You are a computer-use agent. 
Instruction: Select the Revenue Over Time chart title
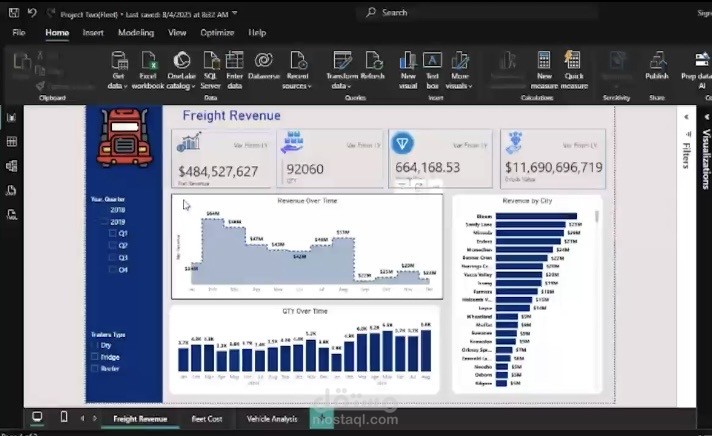click(x=307, y=200)
